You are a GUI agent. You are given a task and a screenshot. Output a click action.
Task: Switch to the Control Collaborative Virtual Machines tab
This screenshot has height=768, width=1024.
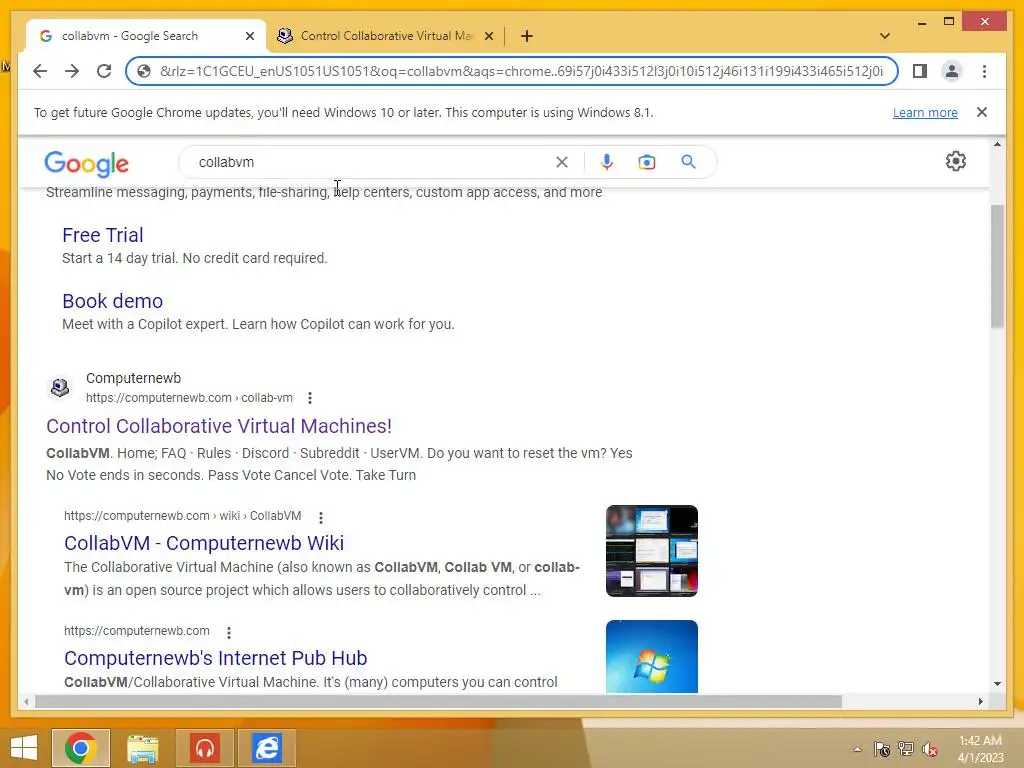[385, 36]
